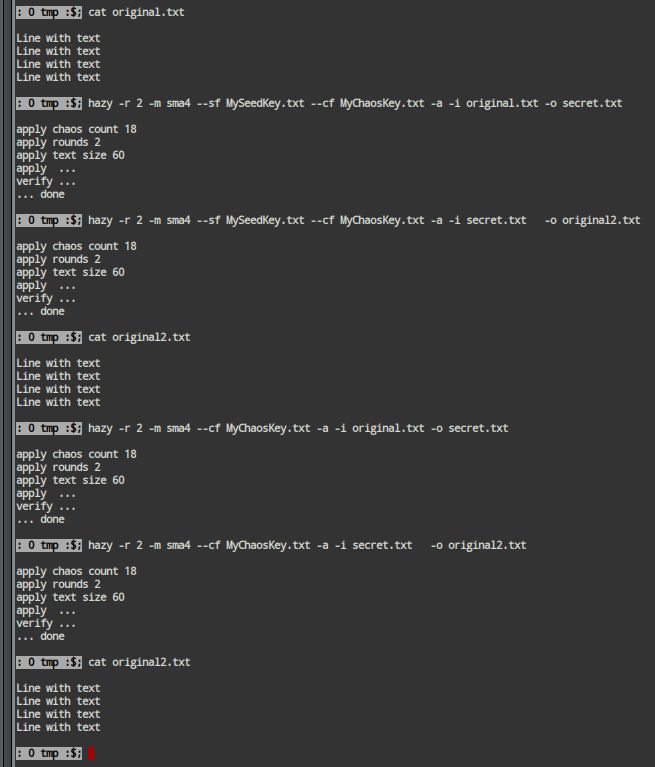The height and width of the screenshot is (767, 655).
Task: Click 'secret.txt' ending the first hazy command
Action: click(592, 103)
